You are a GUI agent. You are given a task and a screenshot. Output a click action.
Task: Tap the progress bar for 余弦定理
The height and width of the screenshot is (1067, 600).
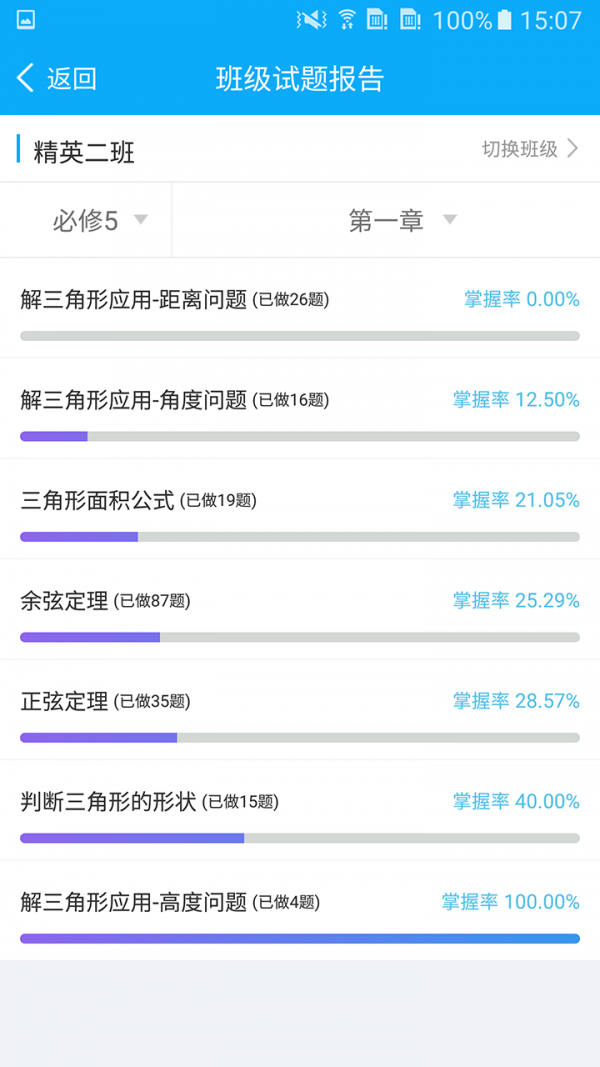point(299,636)
